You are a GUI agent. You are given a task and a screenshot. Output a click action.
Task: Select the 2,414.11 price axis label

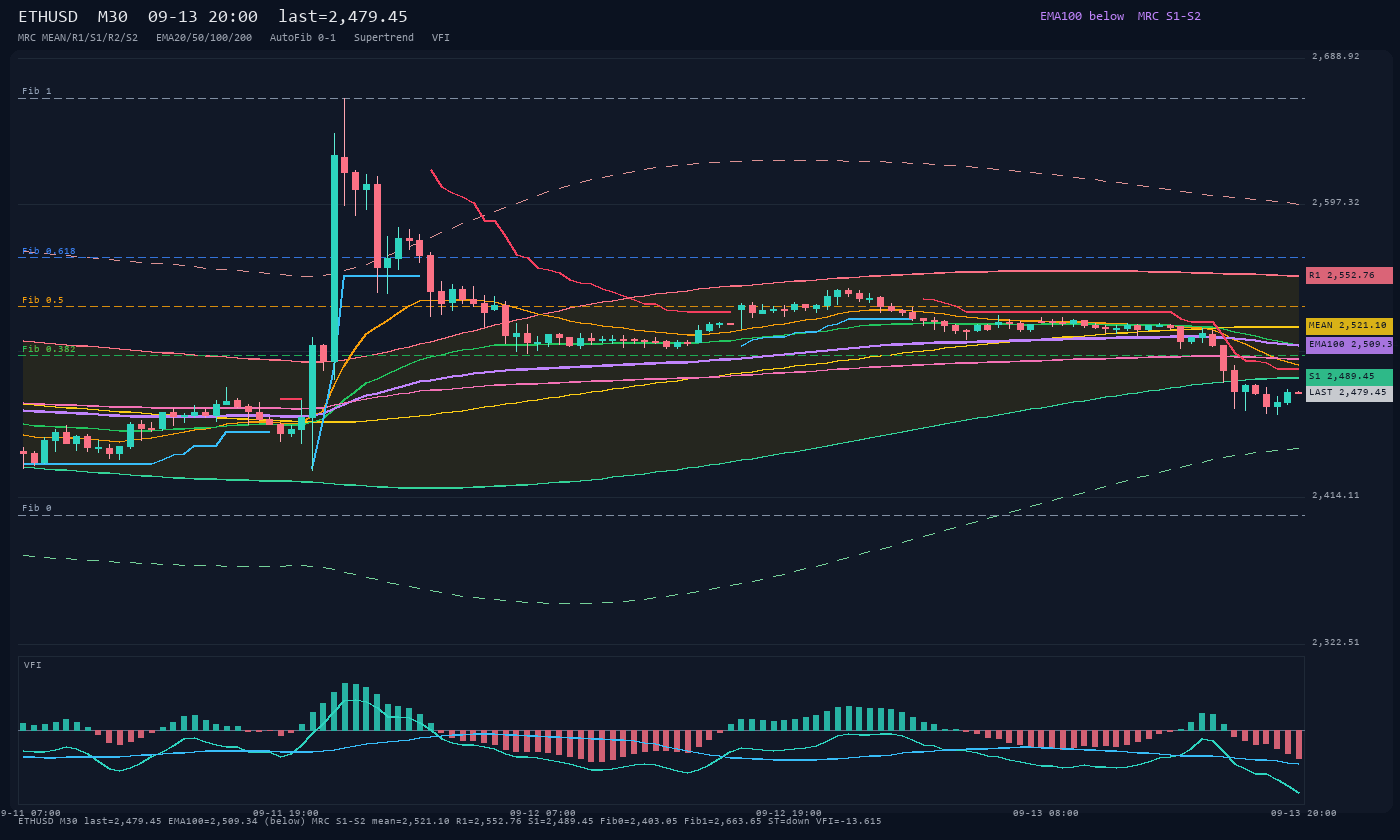(x=1336, y=495)
